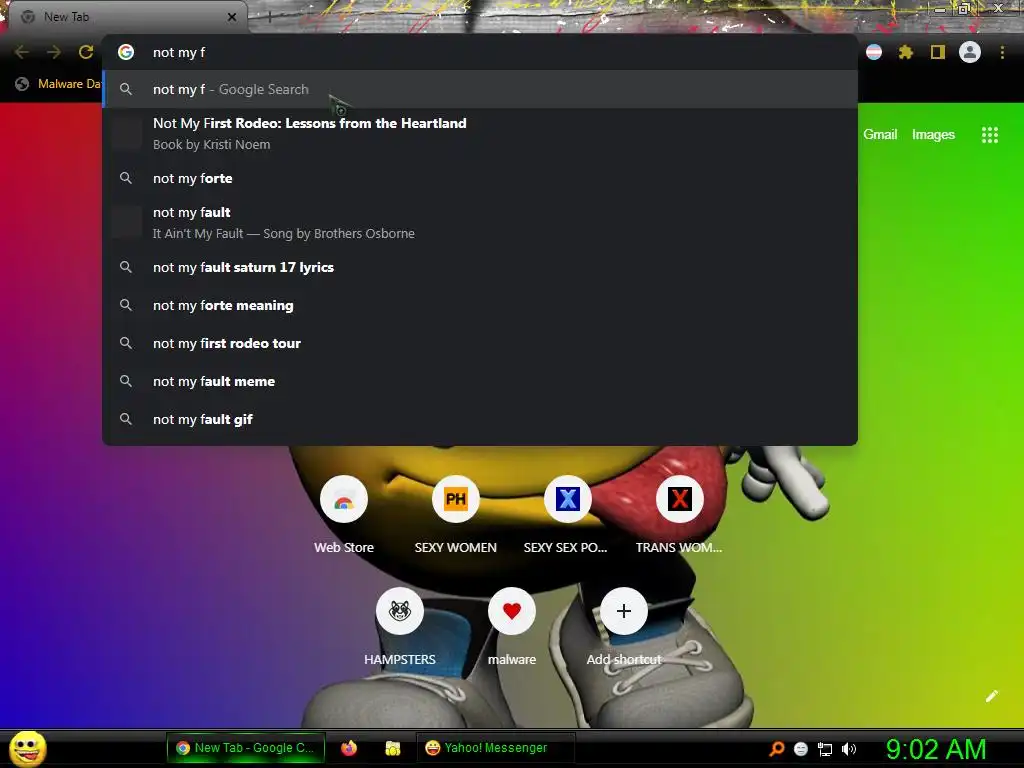Click the browser forward arrow
The width and height of the screenshot is (1024, 768).
[x=54, y=52]
